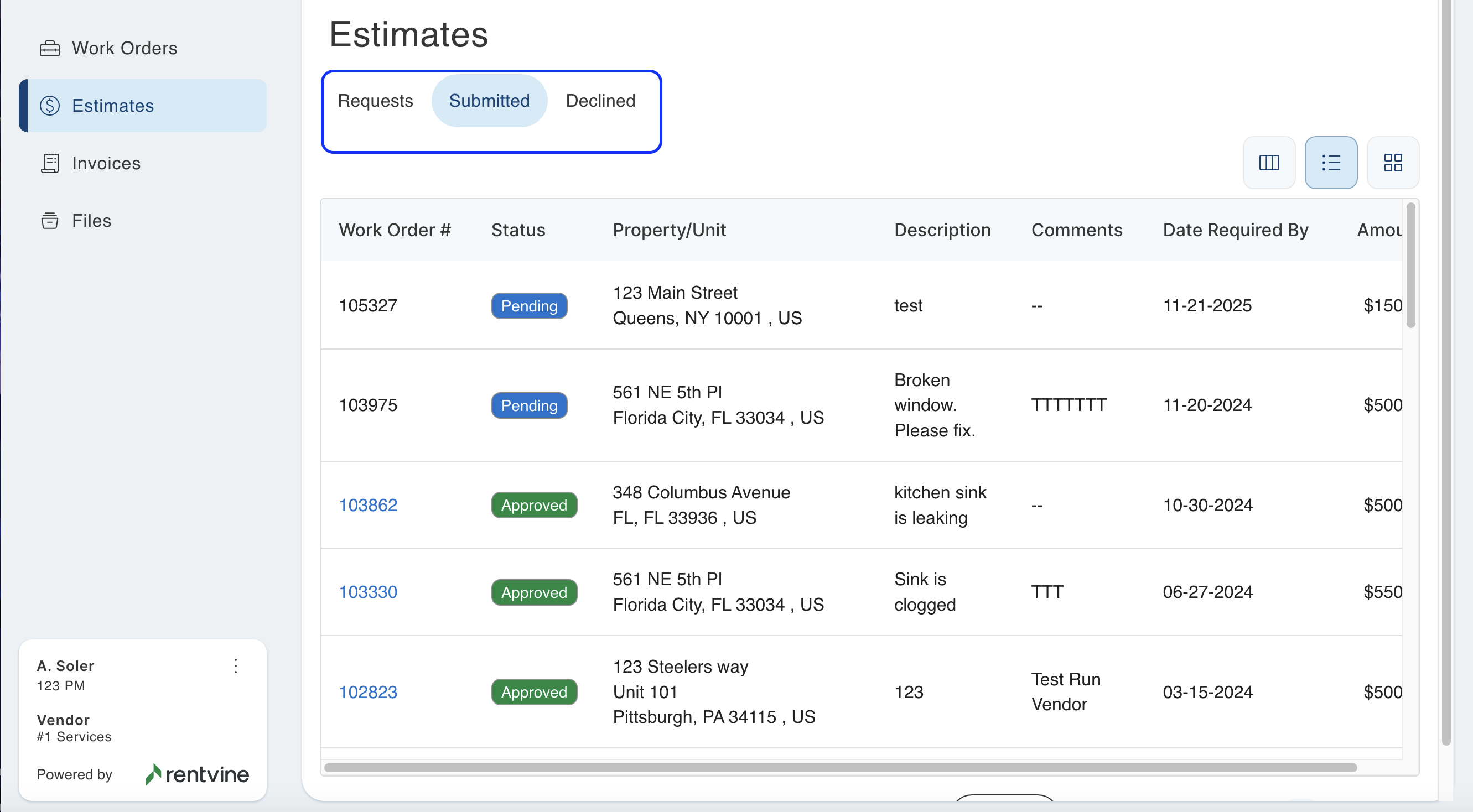The height and width of the screenshot is (812, 1473).
Task: Click the Estimates dollar sign icon
Action: [x=50, y=106]
